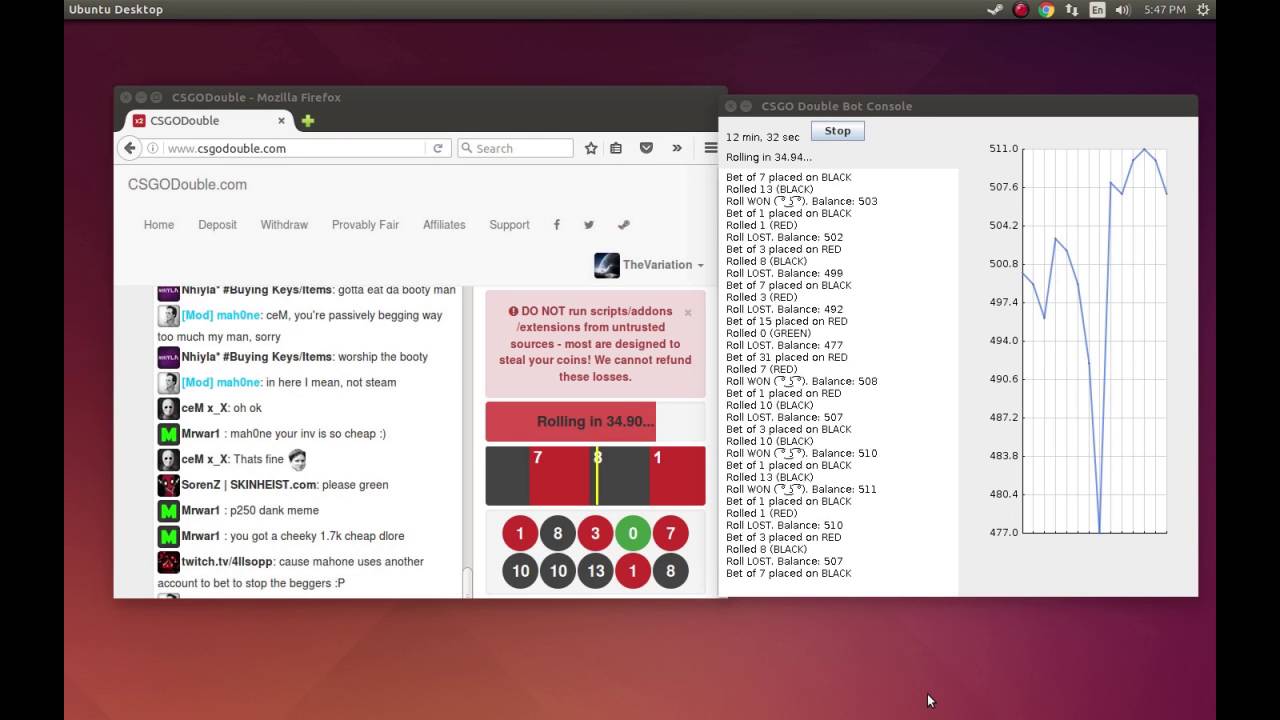The image size is (1280, 720).
Task: Click red 7 tile on roulette wheel
Action: point(559,476)
